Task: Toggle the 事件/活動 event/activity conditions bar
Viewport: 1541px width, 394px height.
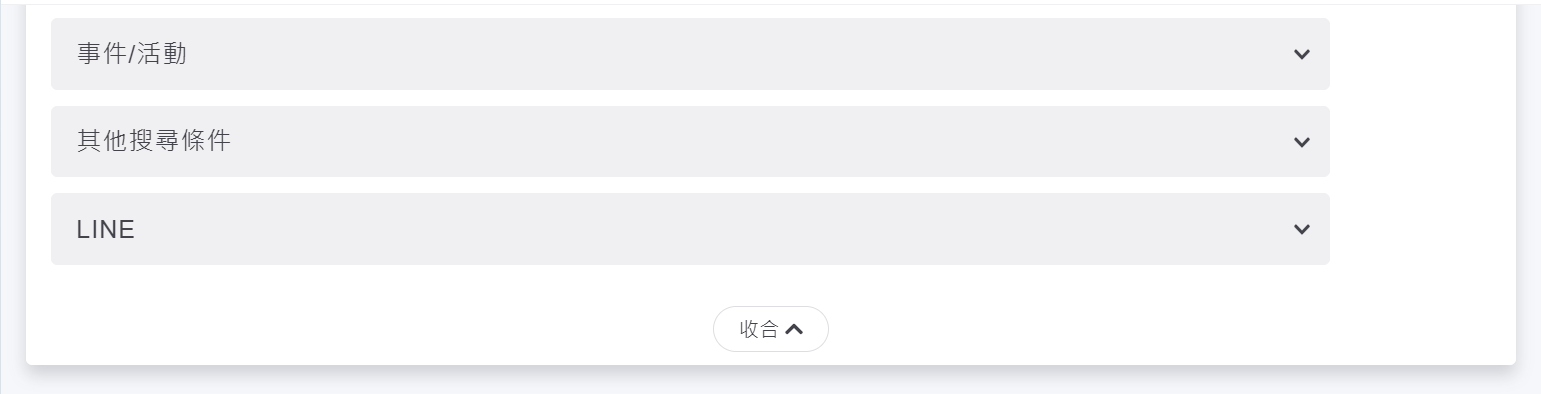Action: click(690, 54)
